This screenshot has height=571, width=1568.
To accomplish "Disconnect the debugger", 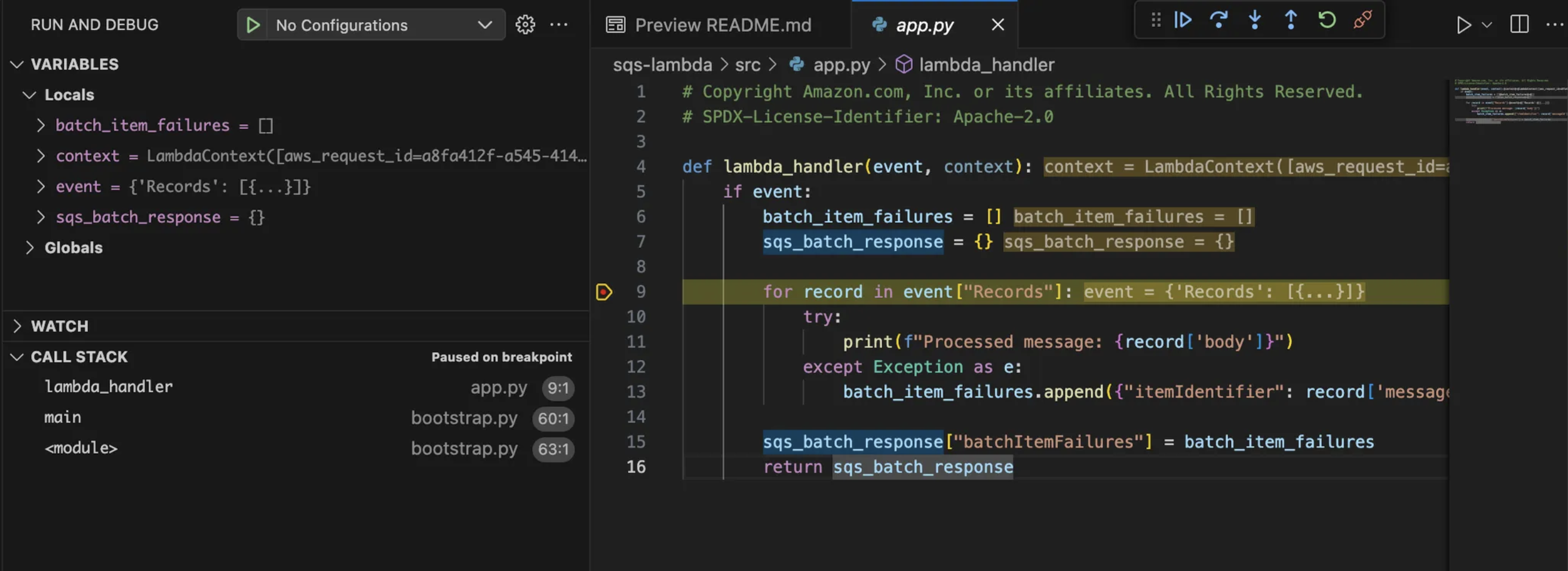I will point(1362,19).
